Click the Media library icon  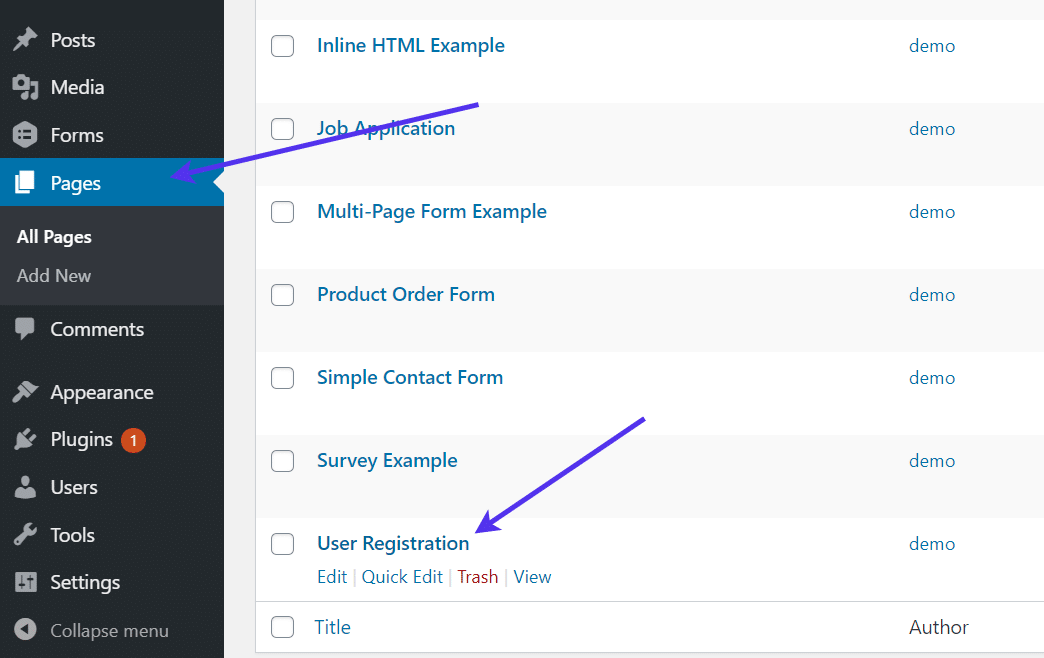point(26,87)
